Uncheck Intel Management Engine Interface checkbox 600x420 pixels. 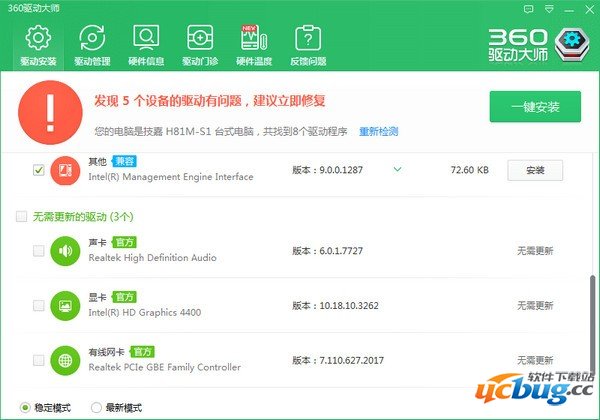pyautogui.click(x=39, y=170)
